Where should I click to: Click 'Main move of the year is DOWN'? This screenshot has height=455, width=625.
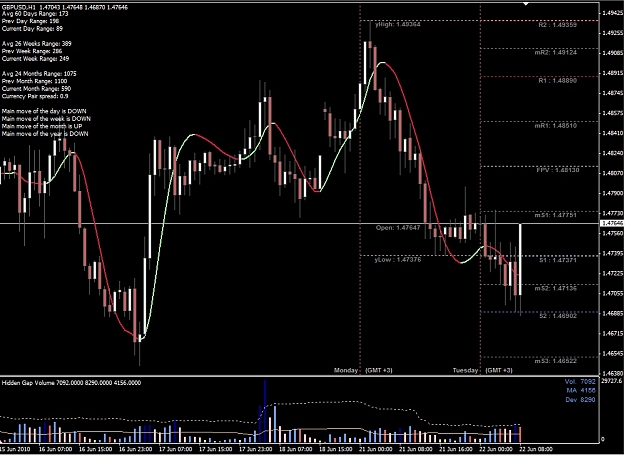click(45, 134)
